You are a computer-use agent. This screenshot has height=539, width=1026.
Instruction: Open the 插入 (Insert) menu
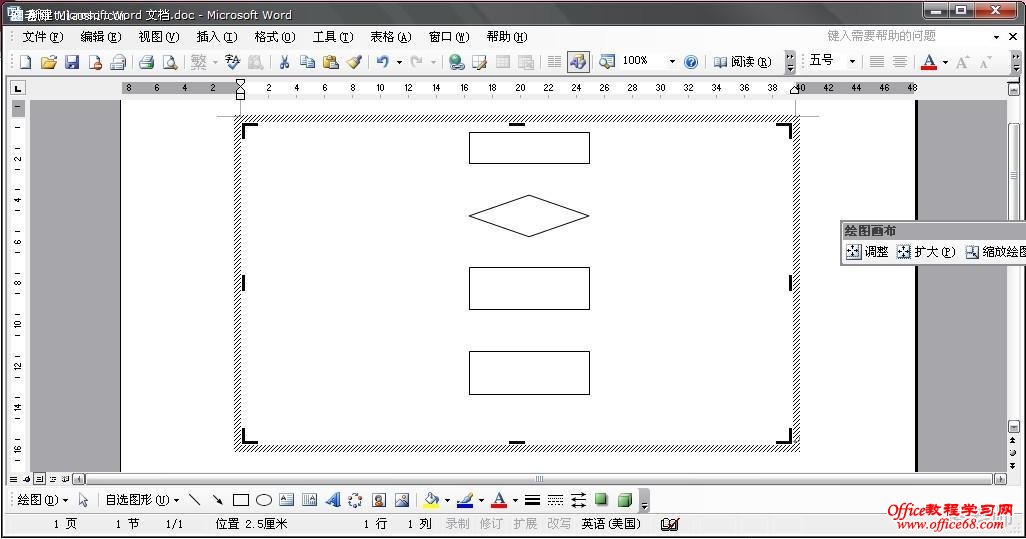[x=216, y=37]
